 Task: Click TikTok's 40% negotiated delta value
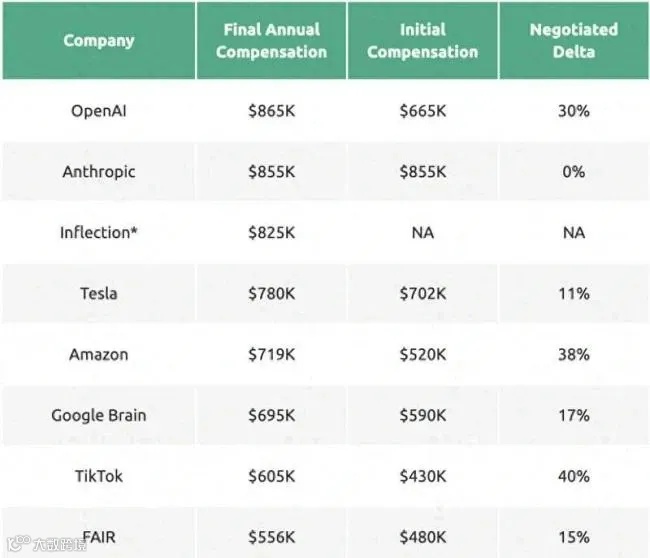pos(573,476)
